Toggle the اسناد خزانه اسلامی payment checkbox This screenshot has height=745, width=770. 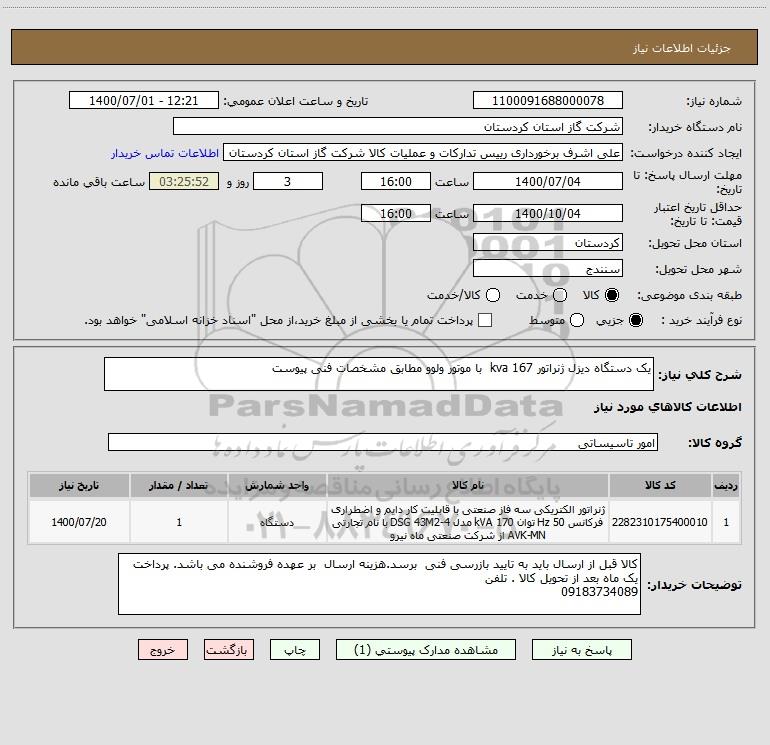[485, 320]
